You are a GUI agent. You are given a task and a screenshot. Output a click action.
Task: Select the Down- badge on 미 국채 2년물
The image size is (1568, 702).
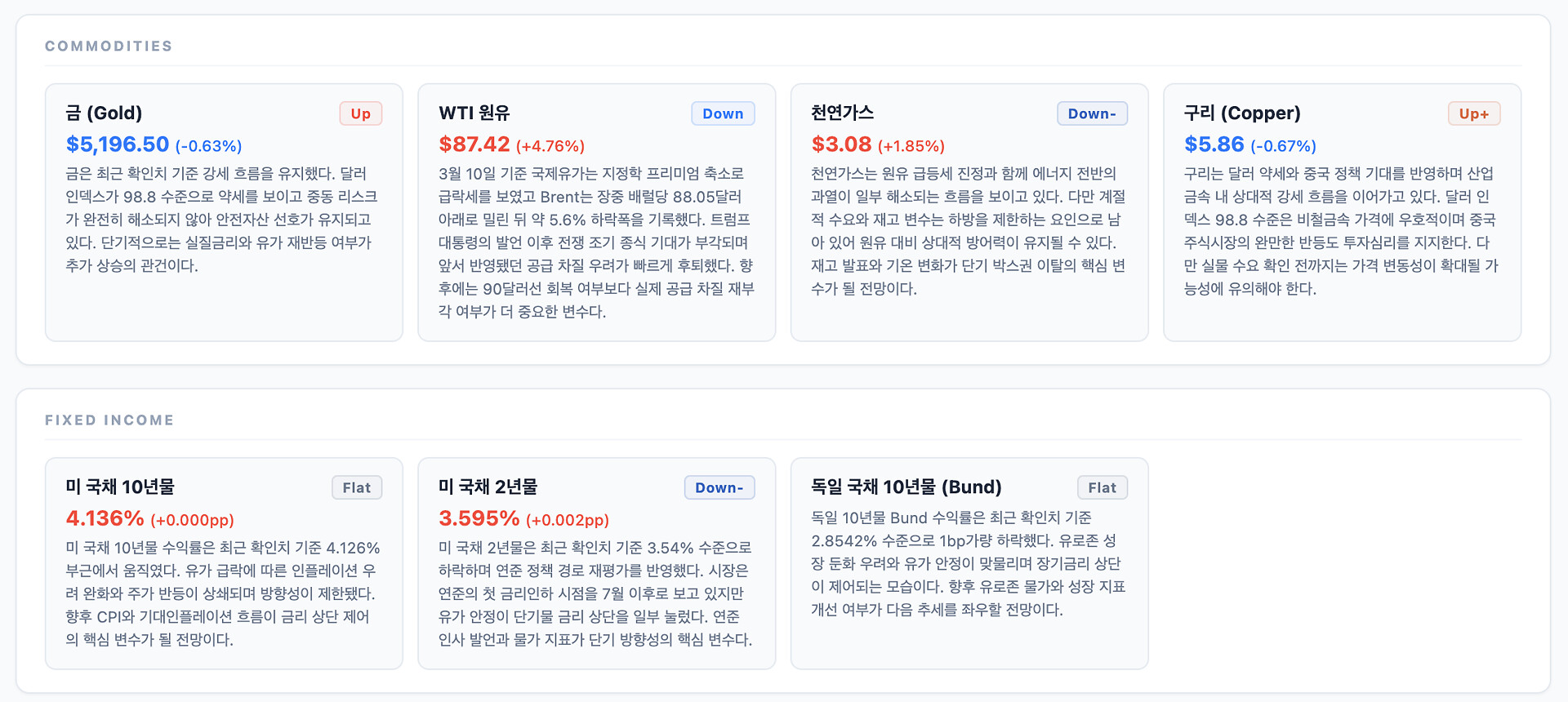[x=719, y=487]
